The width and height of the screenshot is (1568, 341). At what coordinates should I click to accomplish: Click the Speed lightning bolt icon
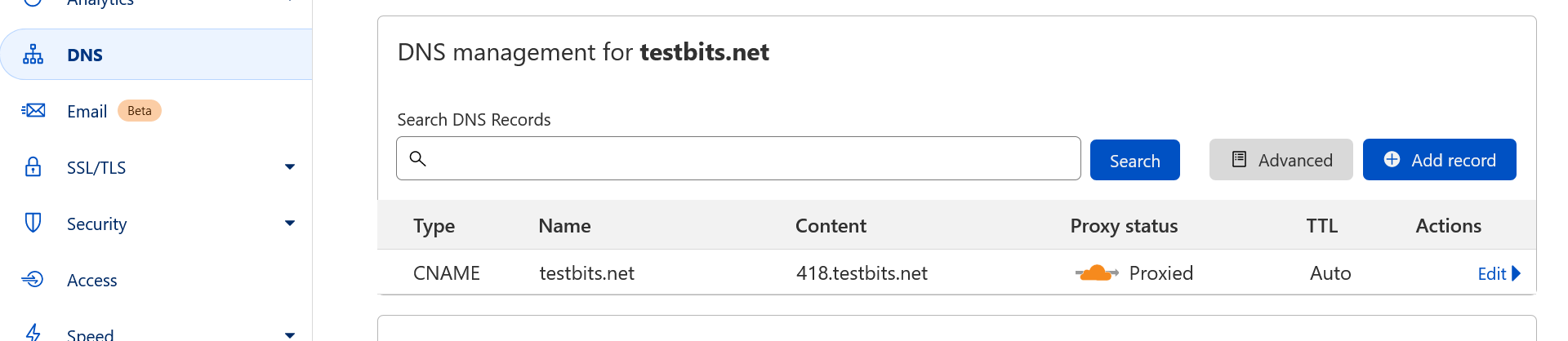[x=33, y=332]
